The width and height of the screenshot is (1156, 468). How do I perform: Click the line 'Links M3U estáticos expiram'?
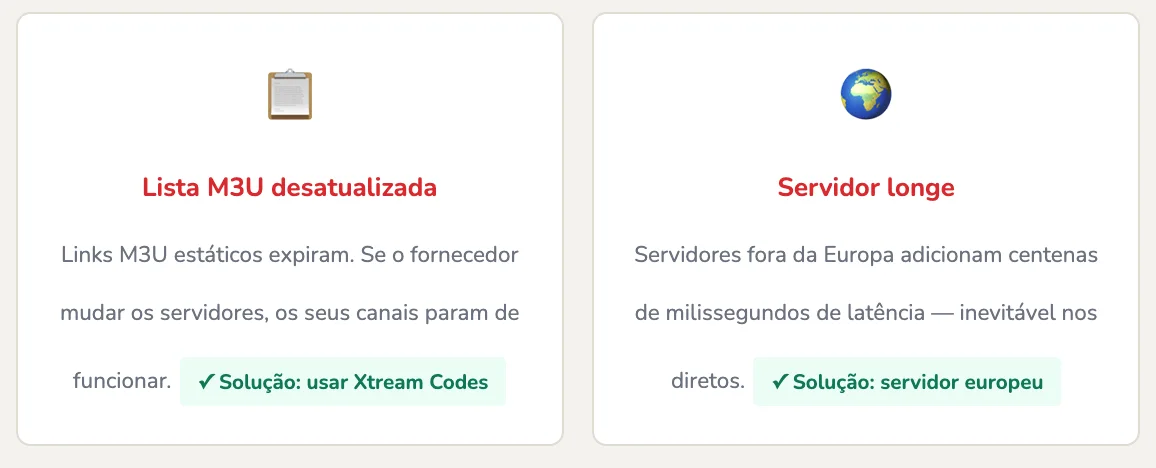point(198,254)
